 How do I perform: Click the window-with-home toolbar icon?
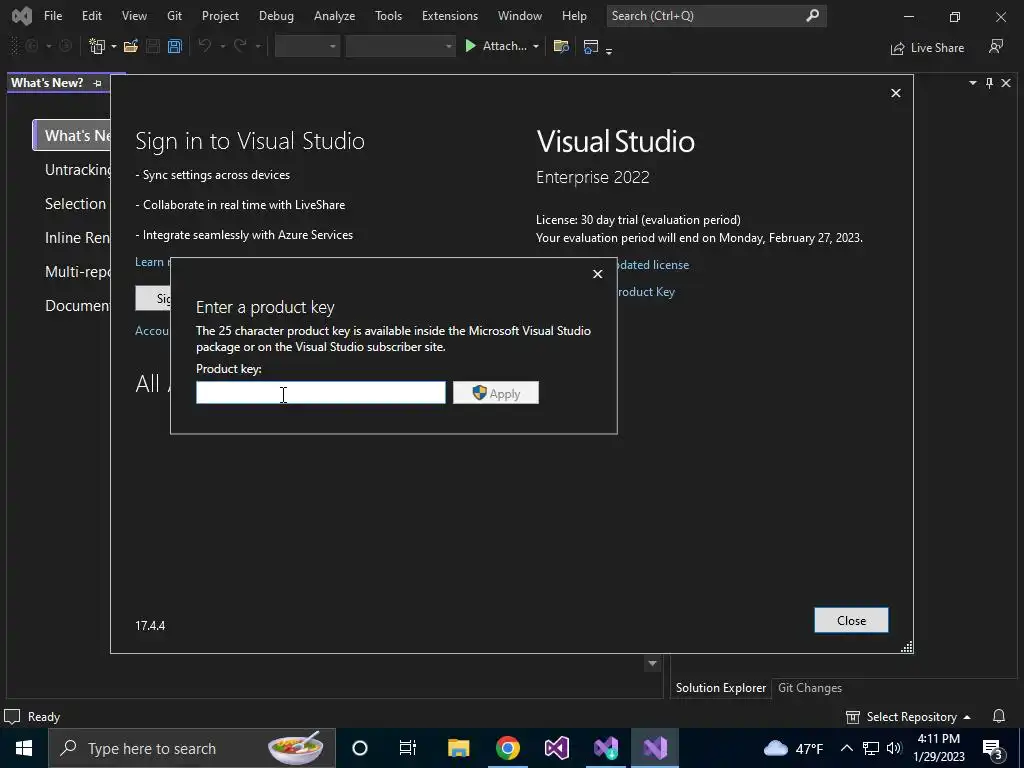590,46
